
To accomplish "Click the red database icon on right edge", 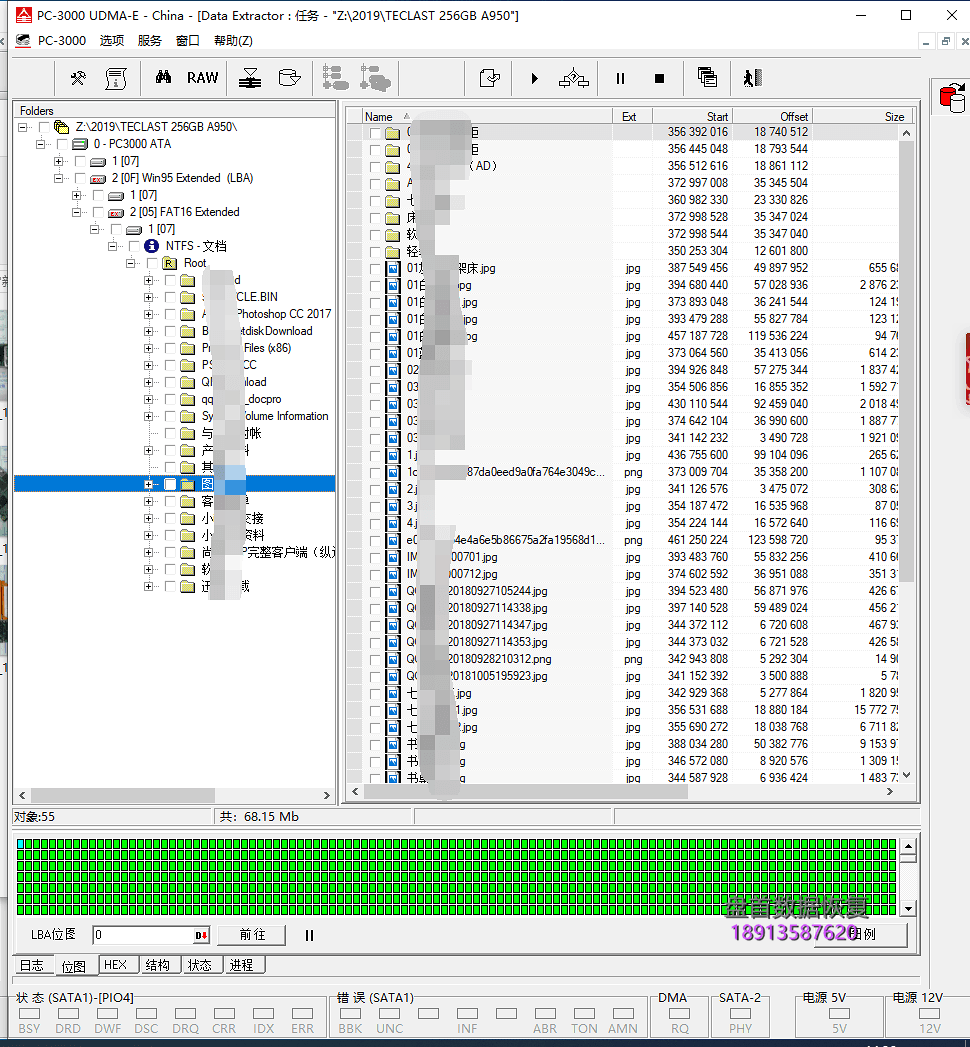I will pyautogui.click(x=953, y=98).
